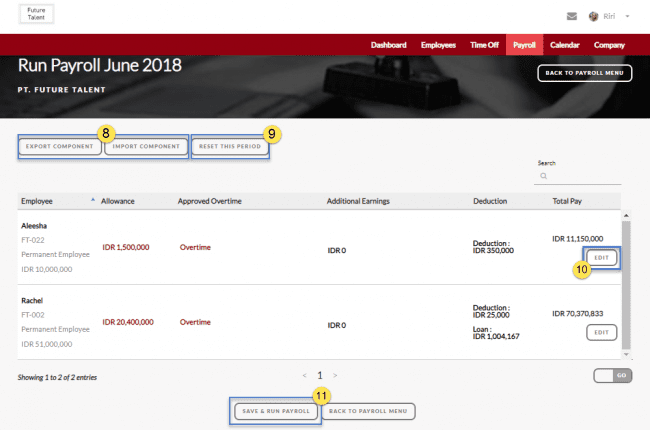
Task: Edit Rachel's payroll entry
Action: 601,332
